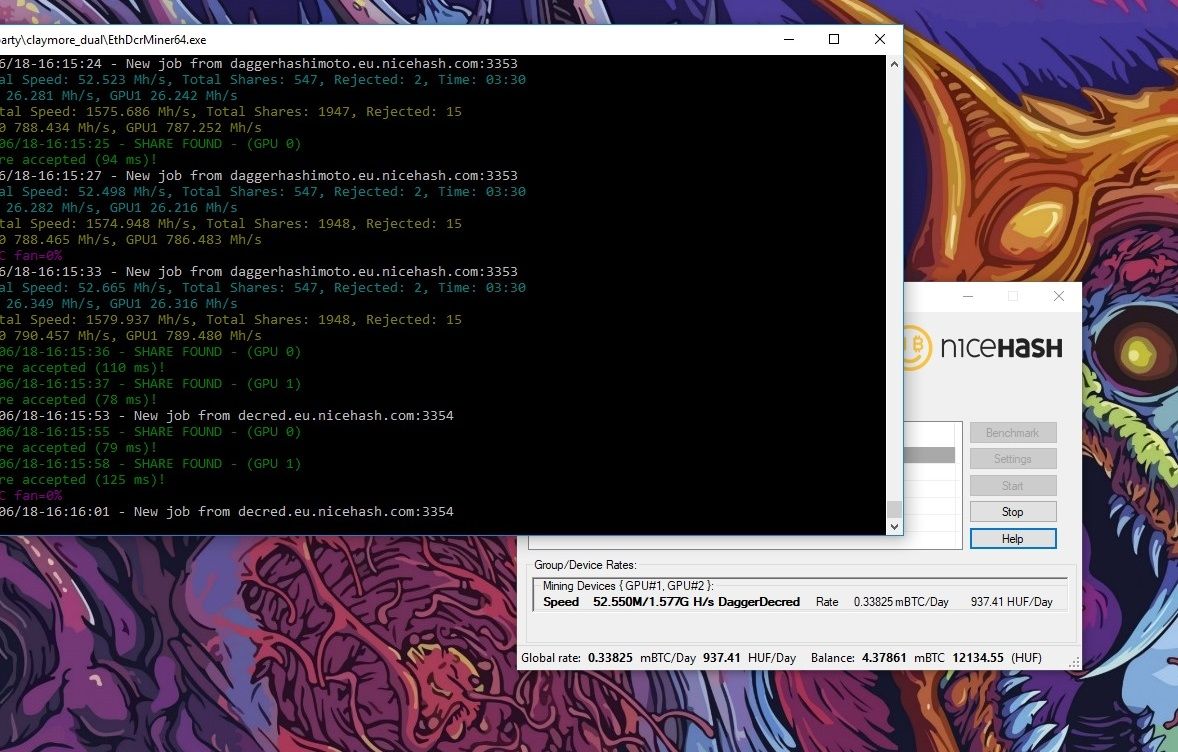
Task: Click the greyed Benchmark button
Action: pos(1013,433)
